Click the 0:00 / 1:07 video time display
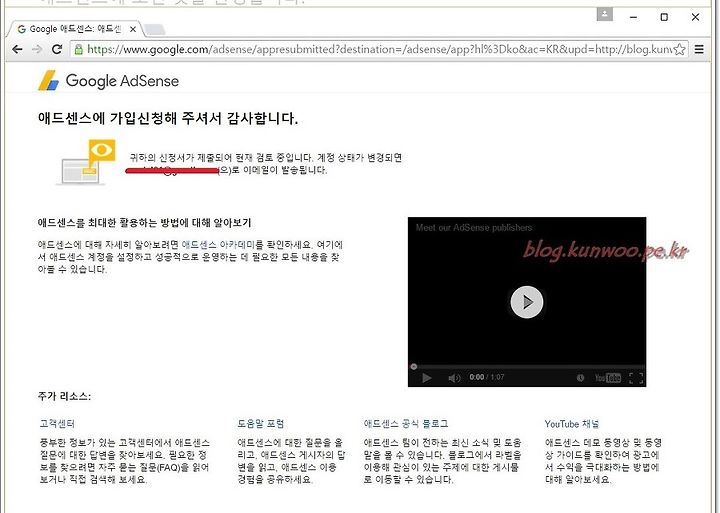 point(487,378)
